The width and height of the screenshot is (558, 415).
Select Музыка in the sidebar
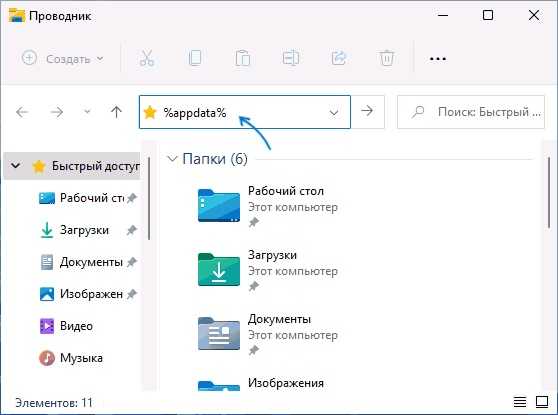pyautogui.click(x=71, y=358)
